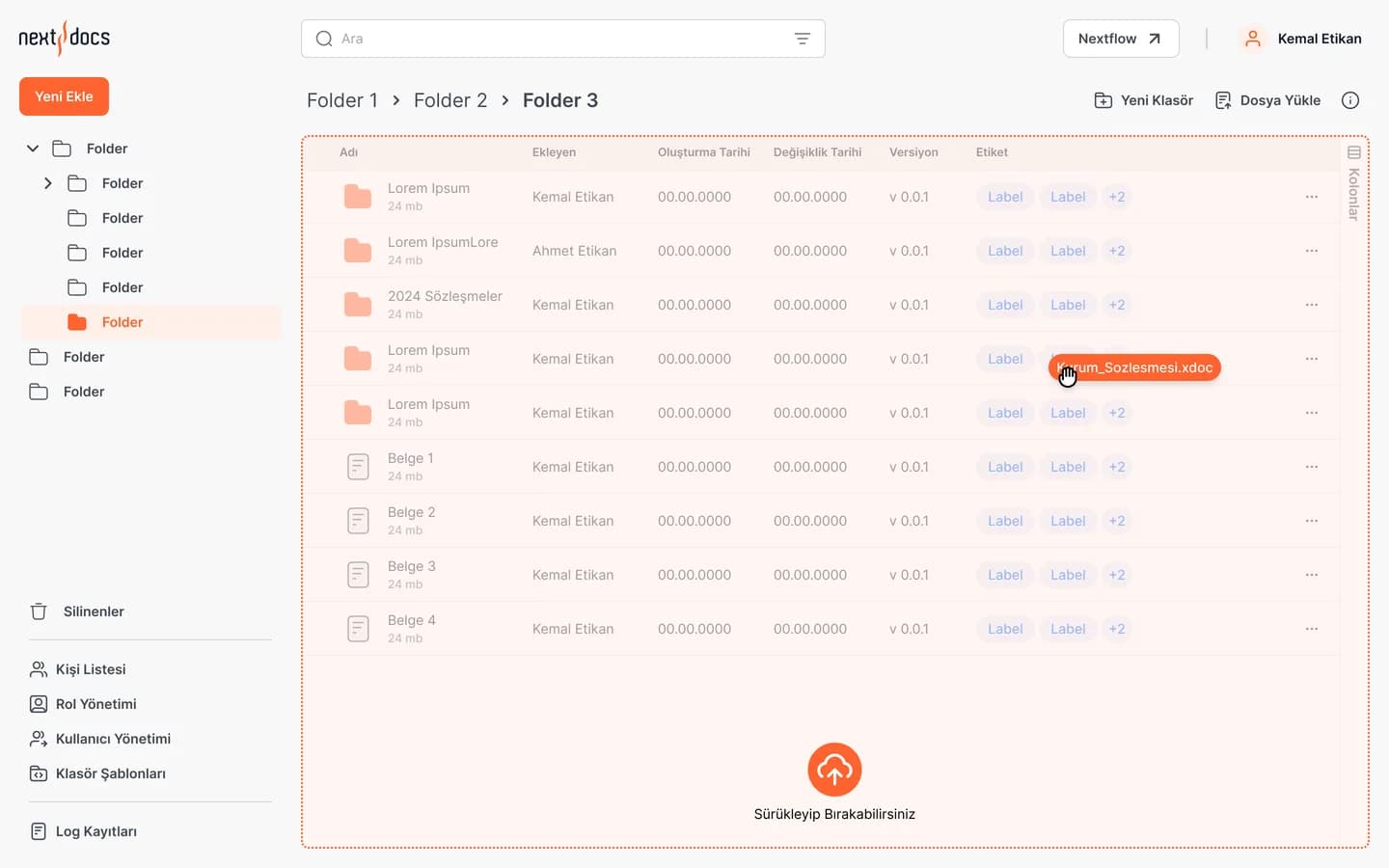Open Silinenler trash in sidebar
The image size is (1389, 868).
tap(77, 611)
